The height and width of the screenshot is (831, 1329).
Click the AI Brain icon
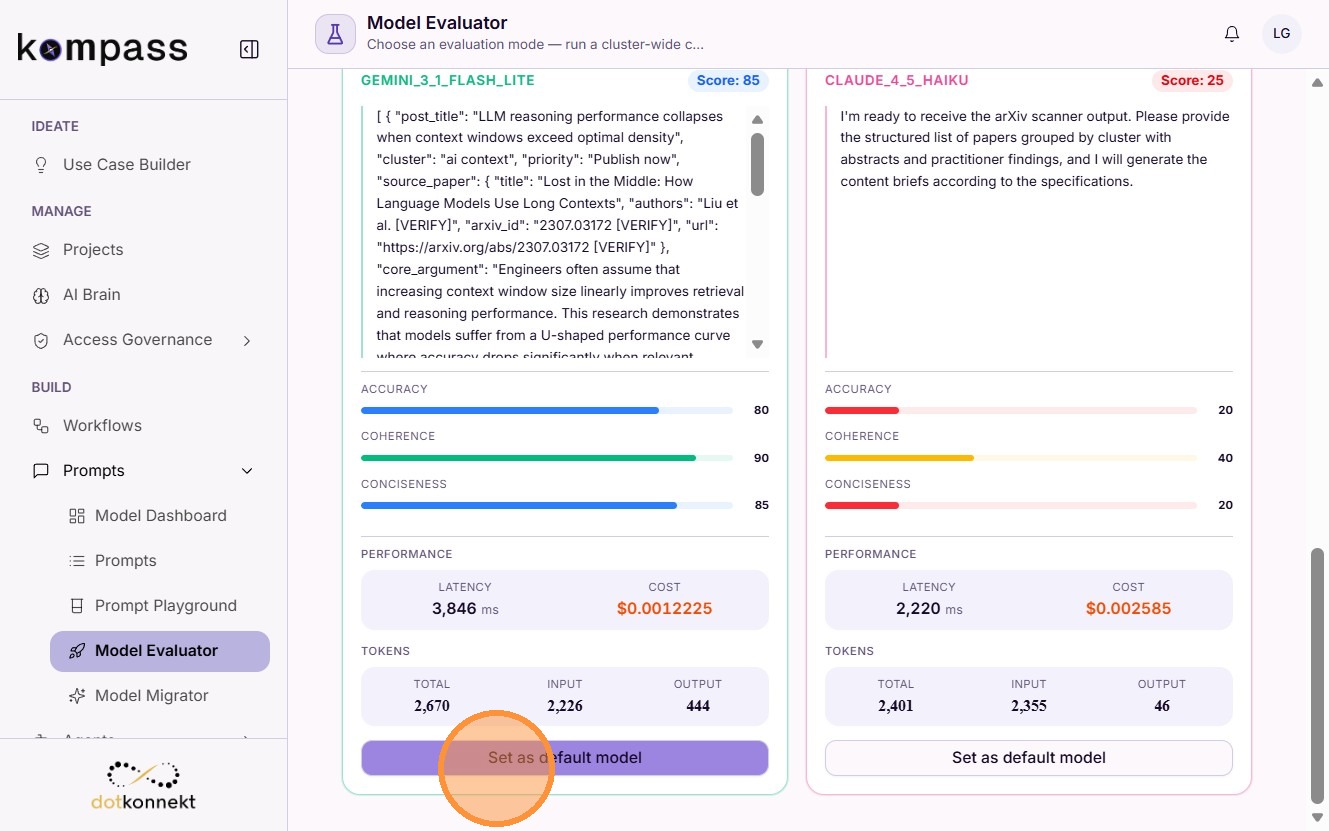click(41, 295)
